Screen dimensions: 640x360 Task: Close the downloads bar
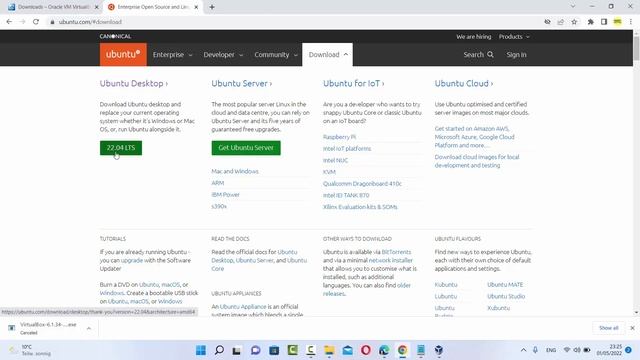(x=632, y=328)
